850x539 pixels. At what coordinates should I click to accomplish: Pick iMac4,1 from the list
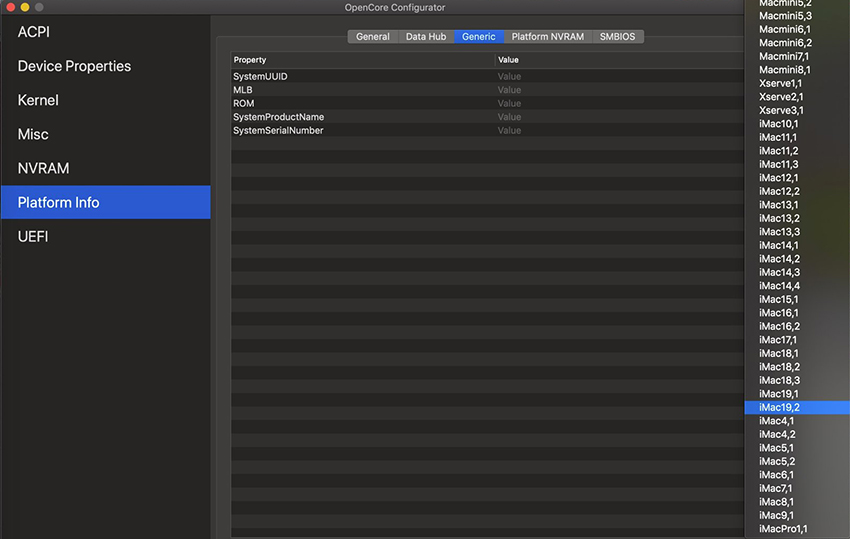797,421
